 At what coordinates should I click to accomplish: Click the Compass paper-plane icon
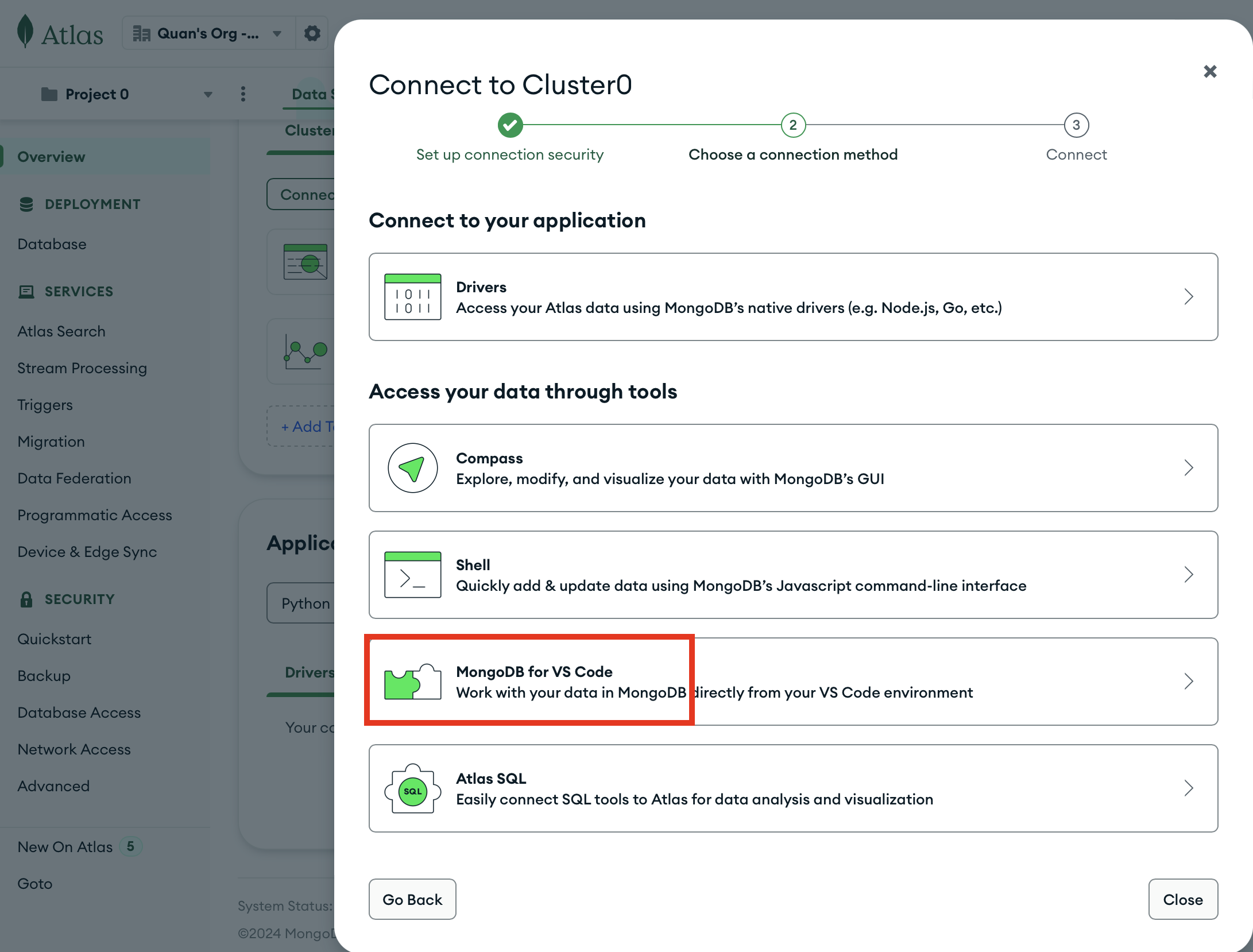pos(413,468)
